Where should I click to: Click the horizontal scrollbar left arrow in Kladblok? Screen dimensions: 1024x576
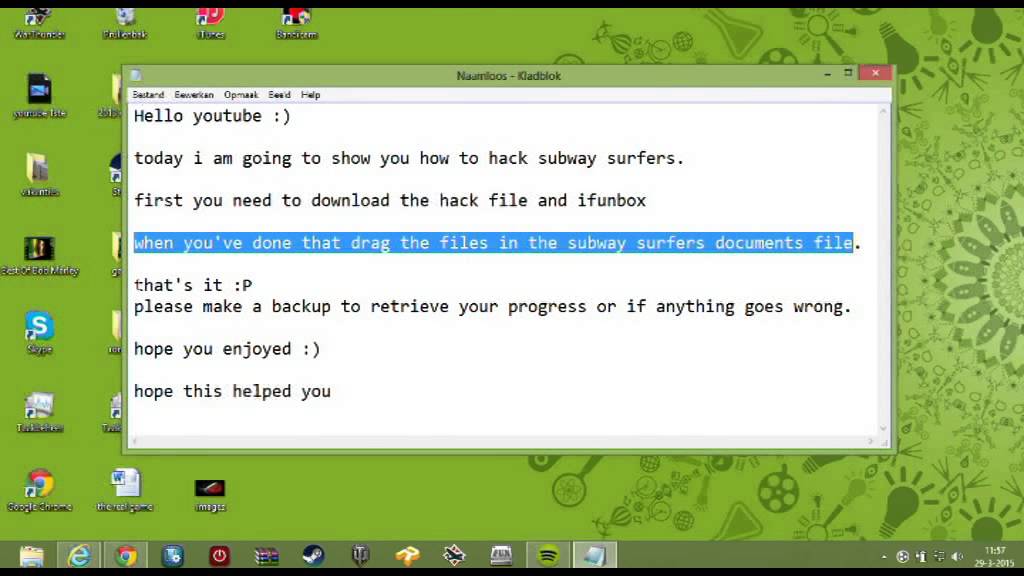click(135, 441)
